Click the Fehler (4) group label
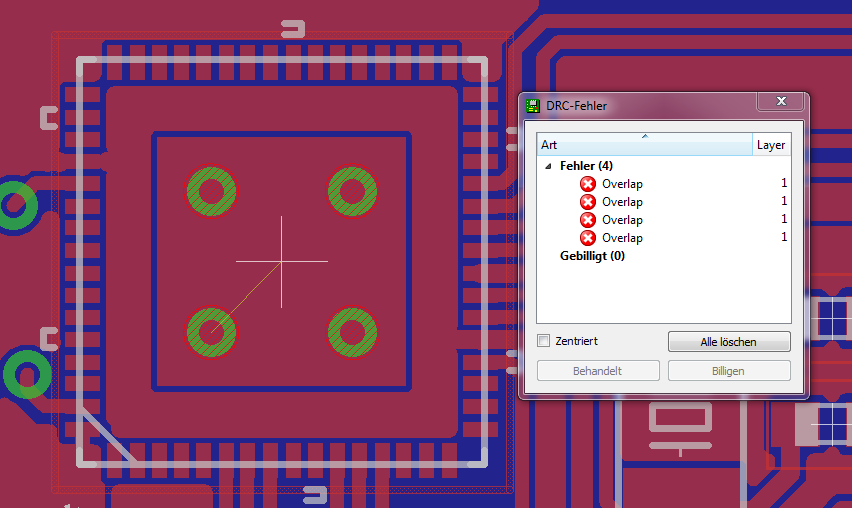 click(x=586, y=166)
